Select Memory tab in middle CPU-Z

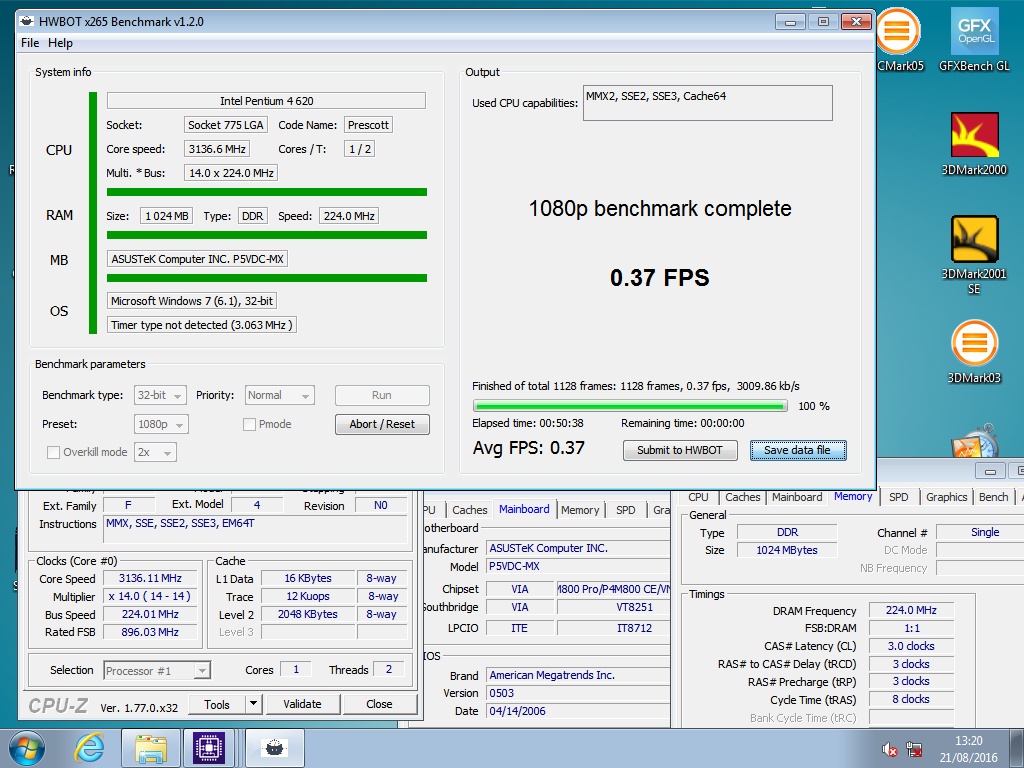point(580,510)
